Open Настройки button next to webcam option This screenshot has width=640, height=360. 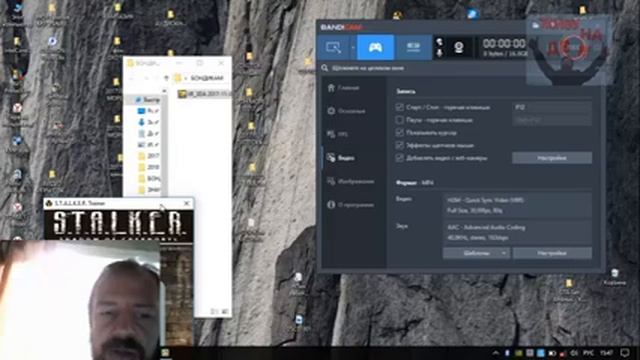552,158
